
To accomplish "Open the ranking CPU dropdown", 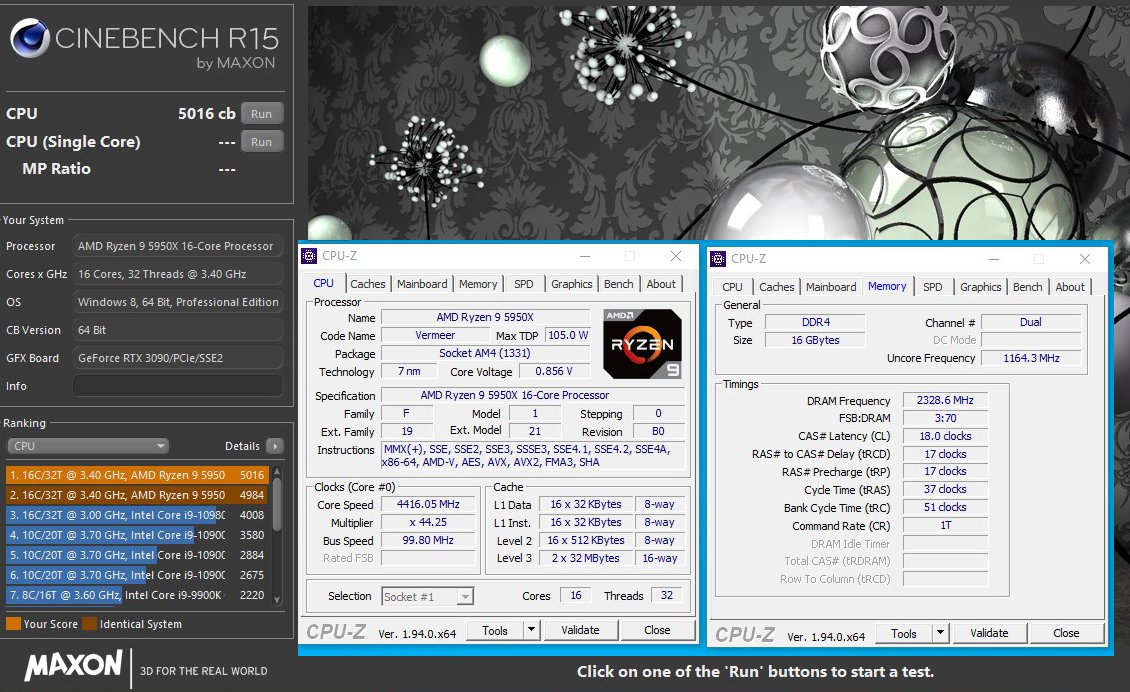I will pos(88,446).
